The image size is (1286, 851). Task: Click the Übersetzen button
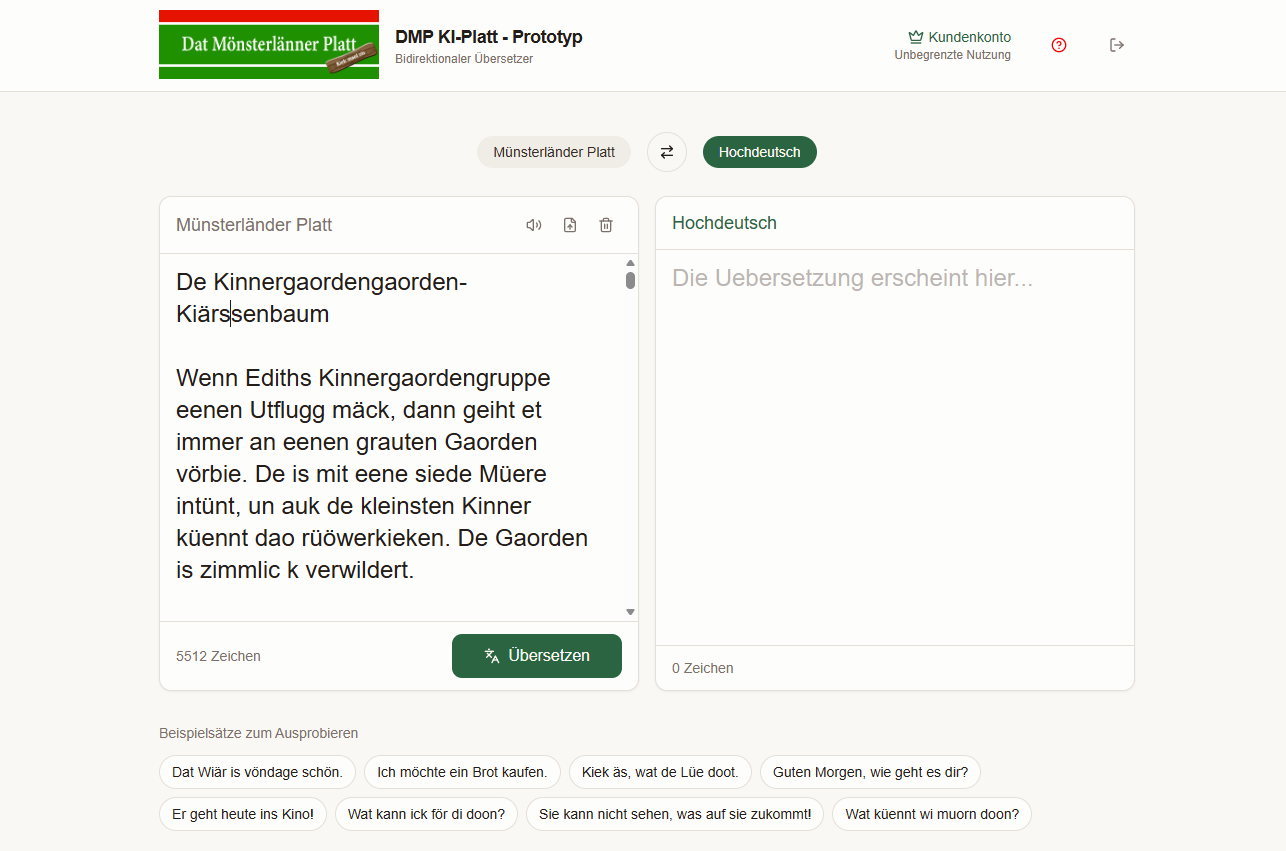point(537,656)
